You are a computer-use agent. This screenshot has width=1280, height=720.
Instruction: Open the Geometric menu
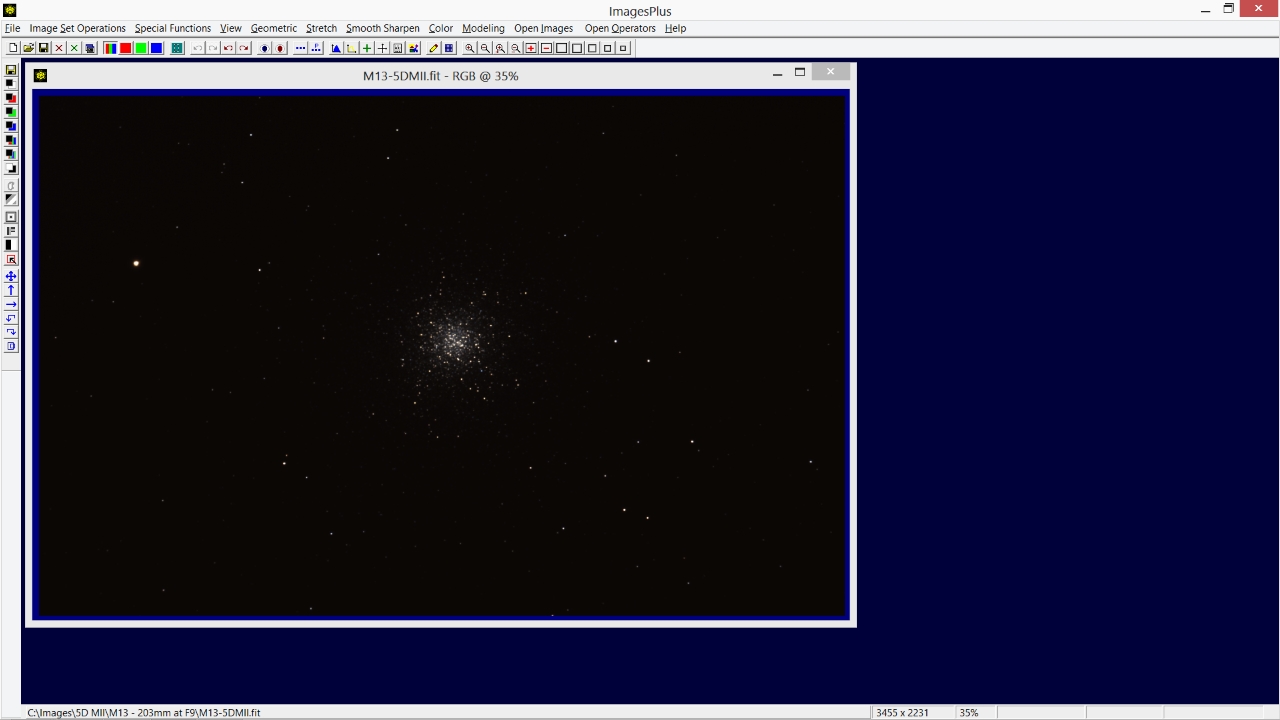[x=274, y=28]
